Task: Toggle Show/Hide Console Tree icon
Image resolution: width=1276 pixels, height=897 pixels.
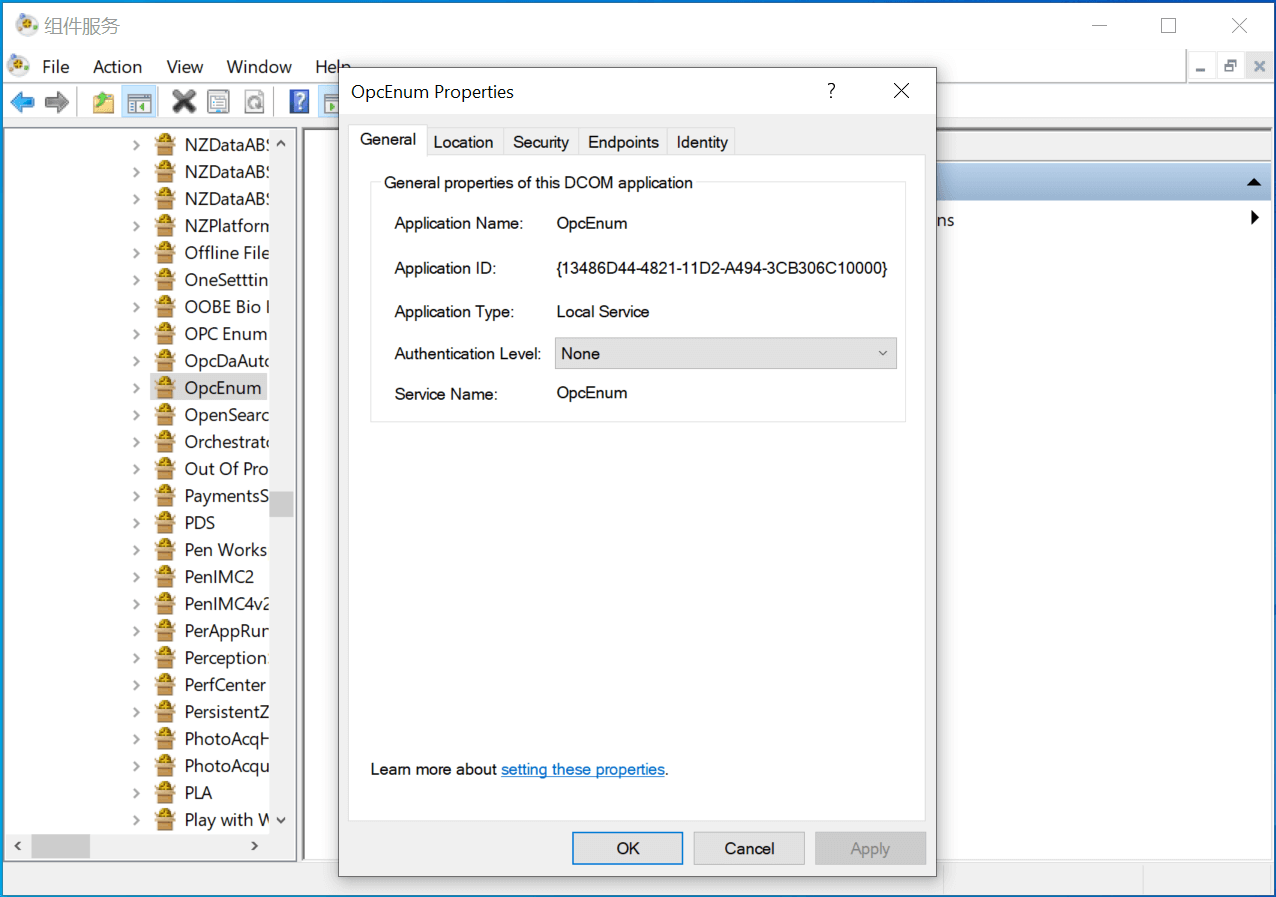Action: click(x=138, y=101)
